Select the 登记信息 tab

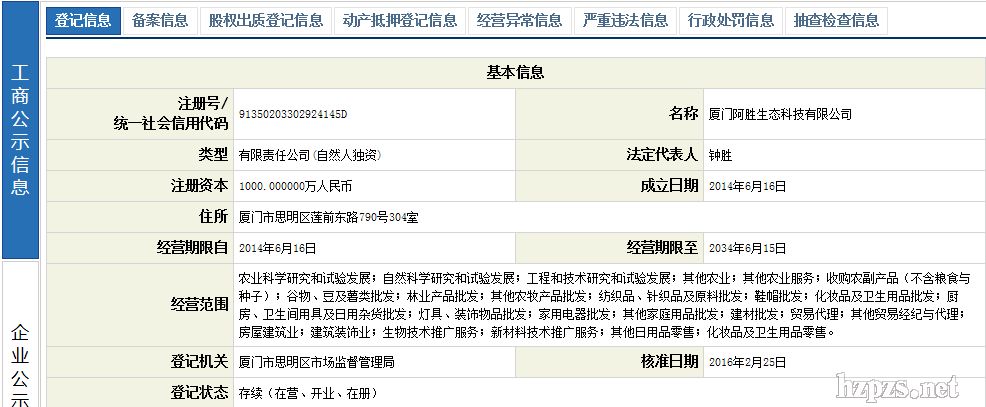83,20
